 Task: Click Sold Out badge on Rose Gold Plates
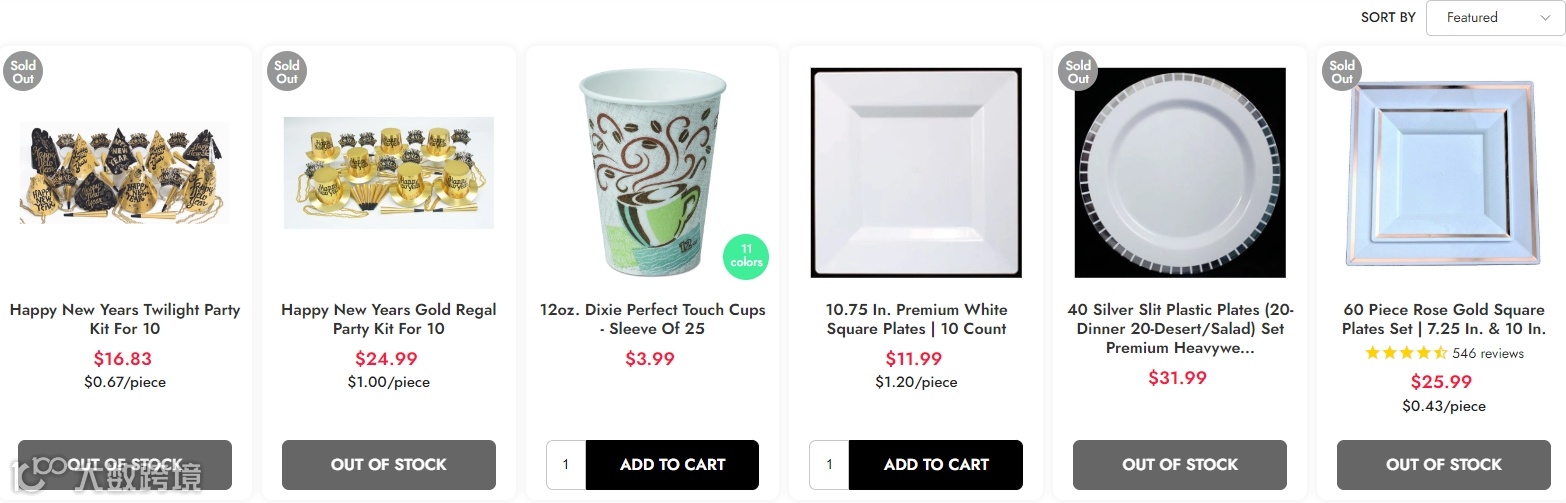coord(1342,72)
